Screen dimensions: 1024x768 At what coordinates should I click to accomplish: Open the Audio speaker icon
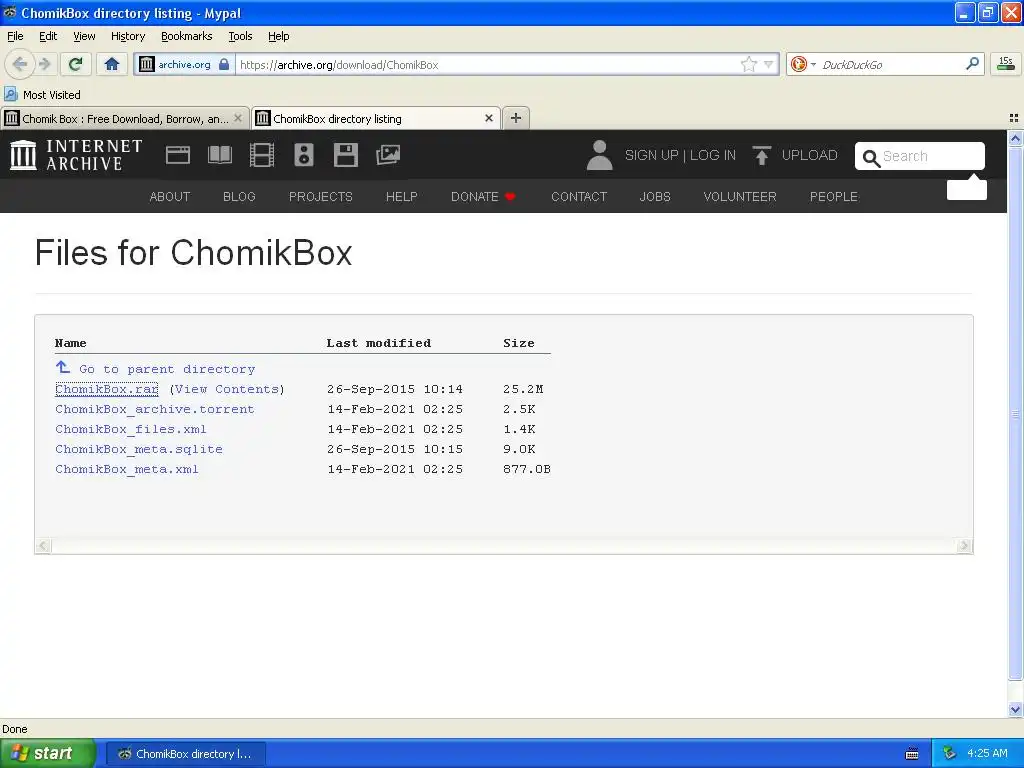point(304,155)
